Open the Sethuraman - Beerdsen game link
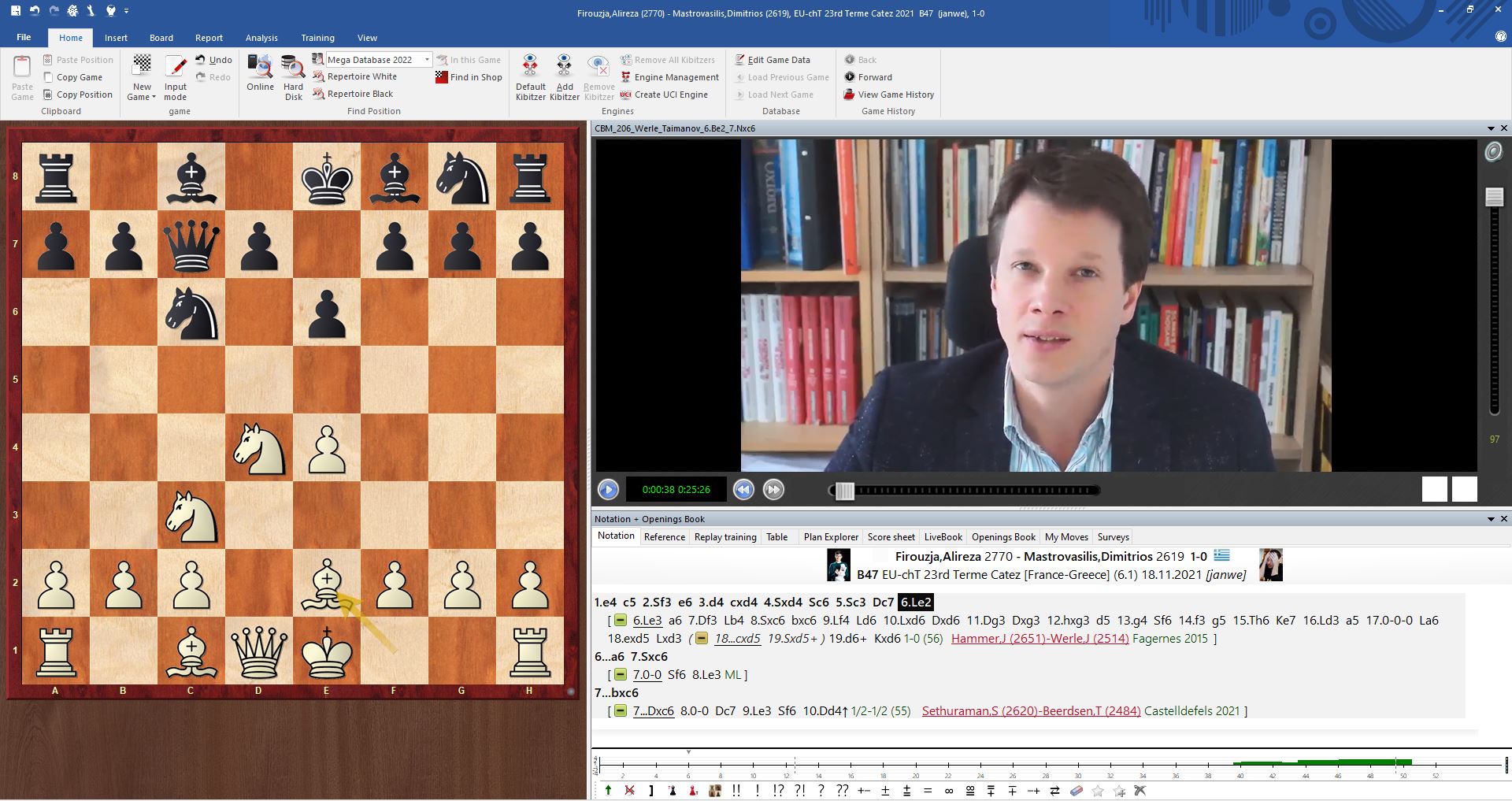 click(x=1031, y=711)
